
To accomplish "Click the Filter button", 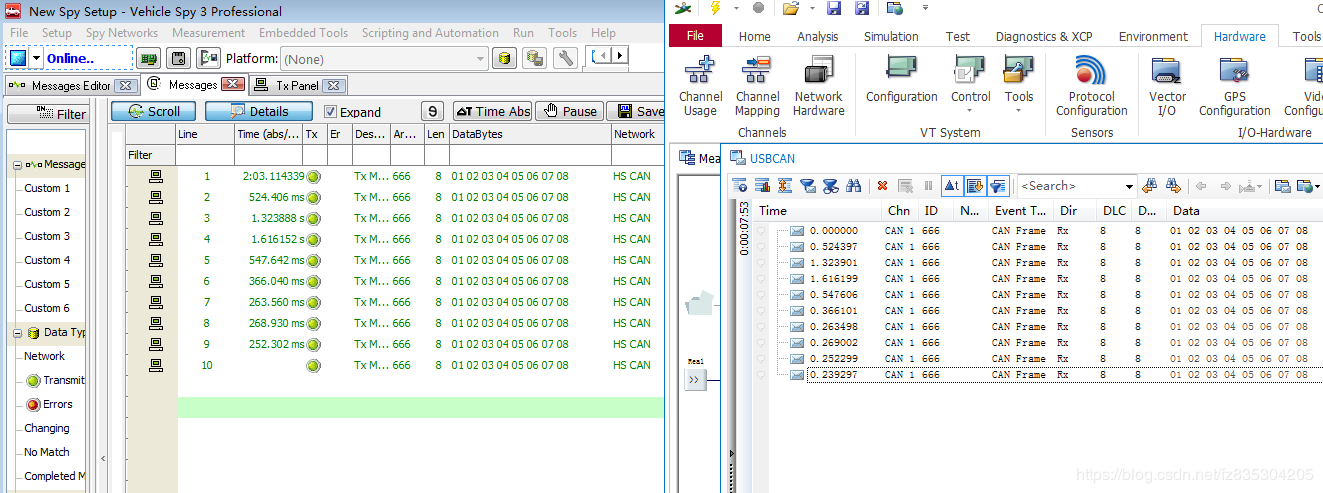I will (x=47, y=115).
